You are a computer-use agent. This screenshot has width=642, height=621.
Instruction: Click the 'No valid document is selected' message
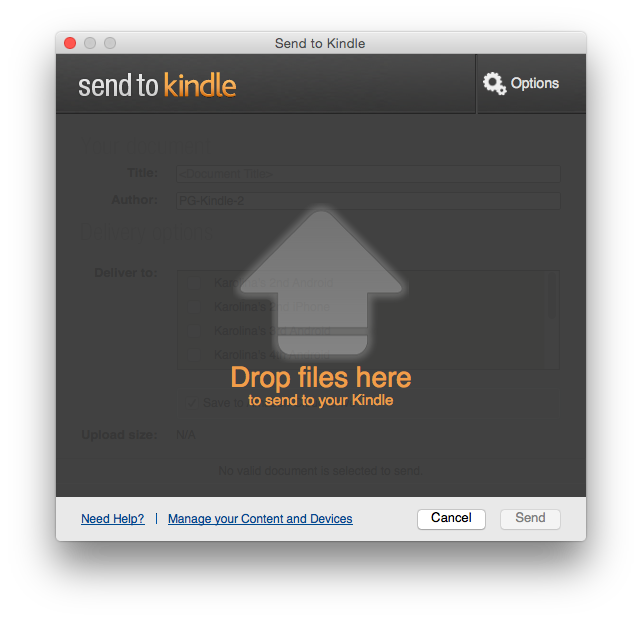320,471
